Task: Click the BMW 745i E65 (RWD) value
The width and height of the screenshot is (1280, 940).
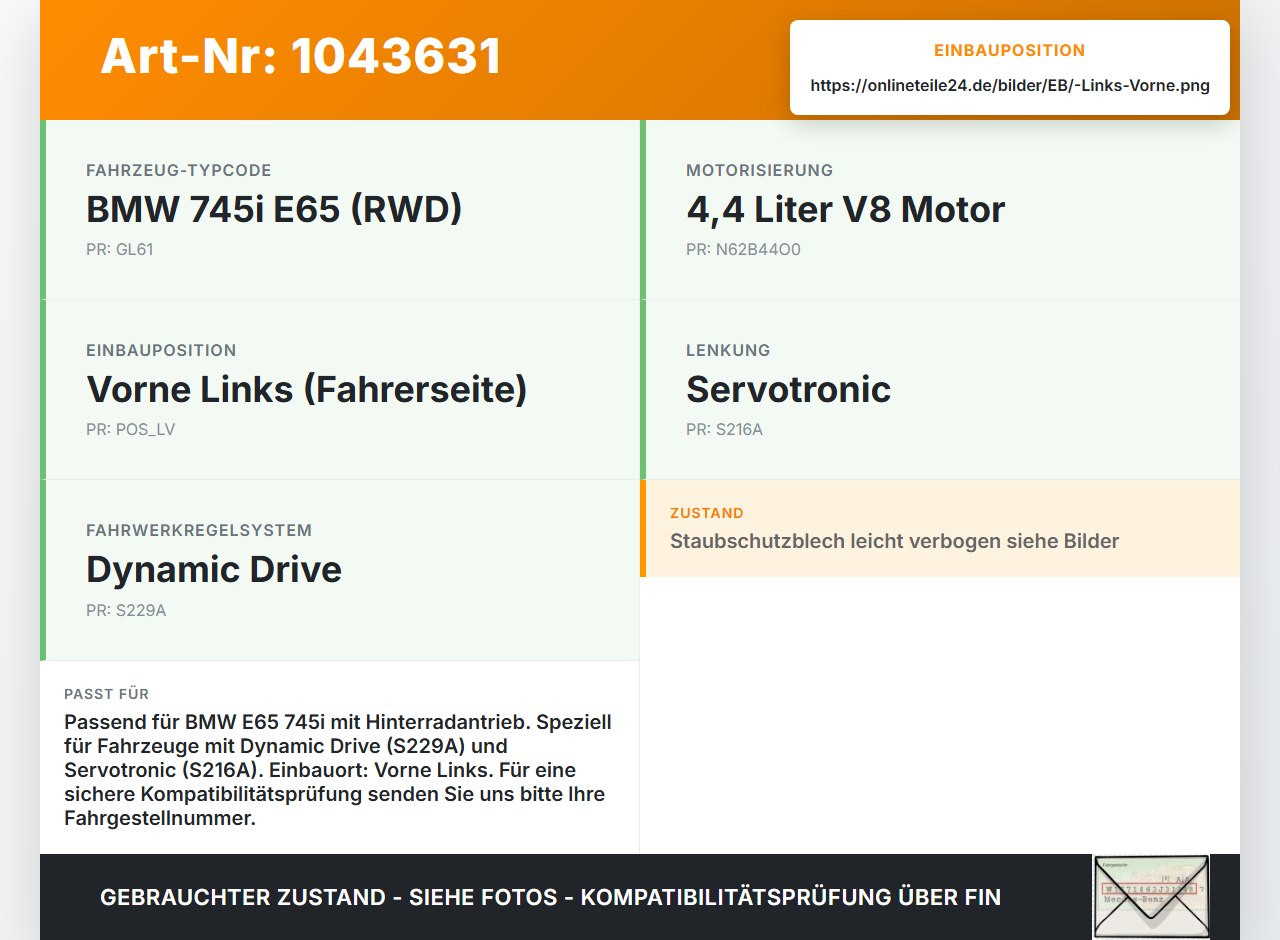Action: pyautogui.click(x=274, y=209)
